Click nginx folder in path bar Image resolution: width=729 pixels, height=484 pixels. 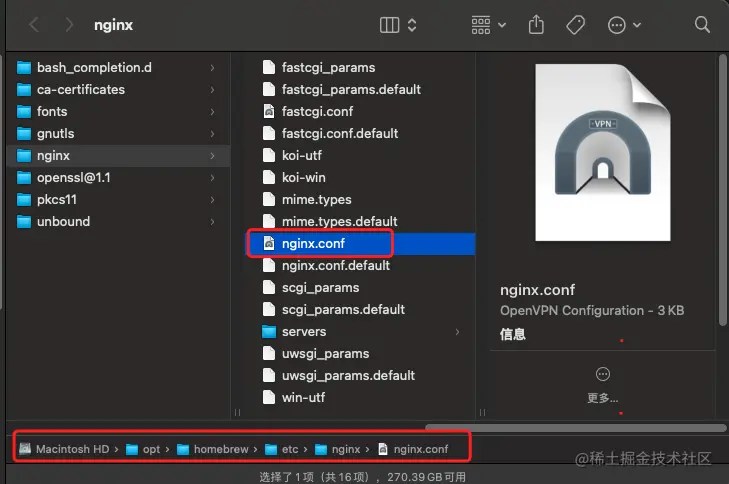[338, 449]
